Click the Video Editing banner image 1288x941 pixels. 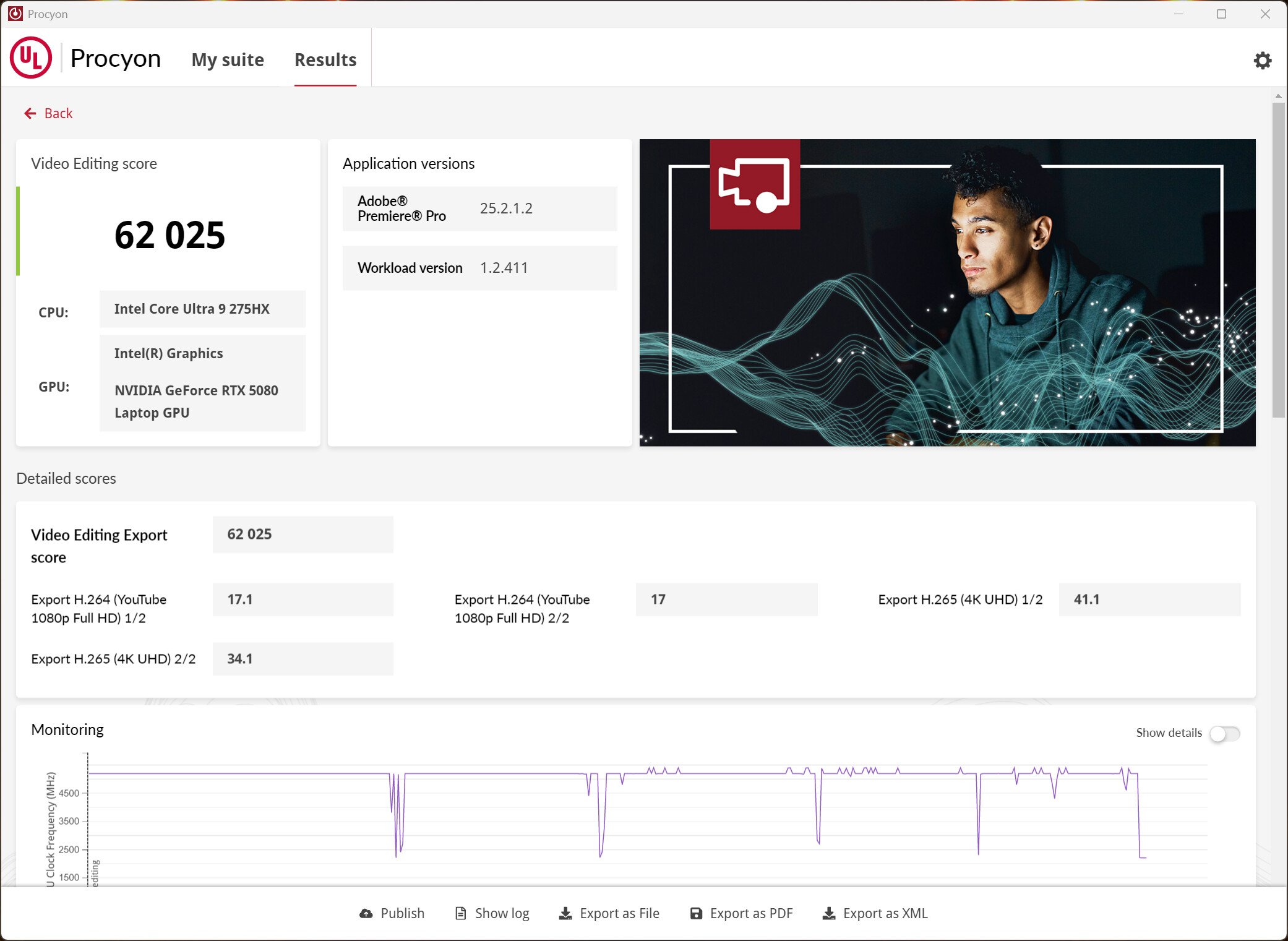pyautogui.click(x=947, y=292)
